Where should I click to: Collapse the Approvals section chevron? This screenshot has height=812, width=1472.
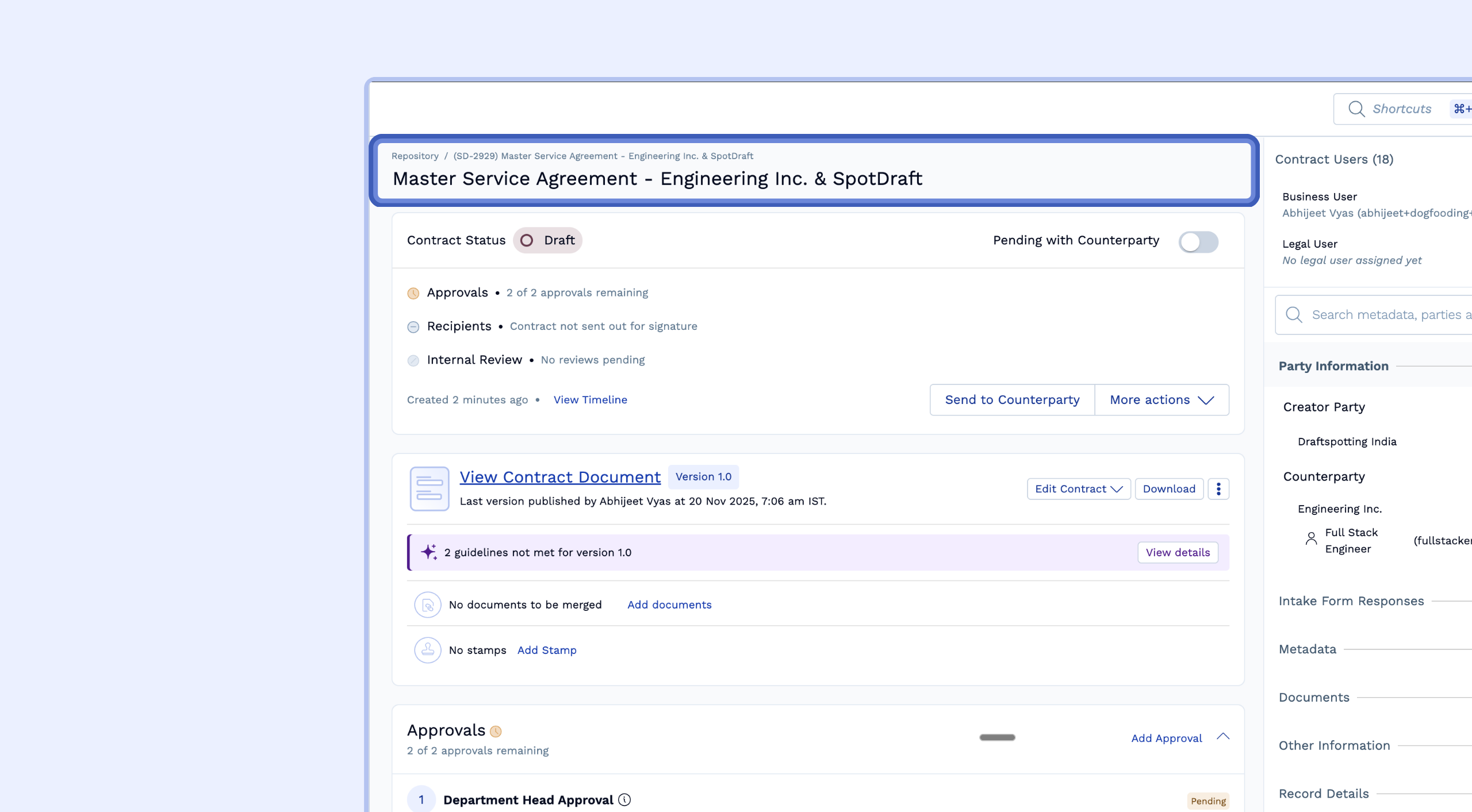1223,737
